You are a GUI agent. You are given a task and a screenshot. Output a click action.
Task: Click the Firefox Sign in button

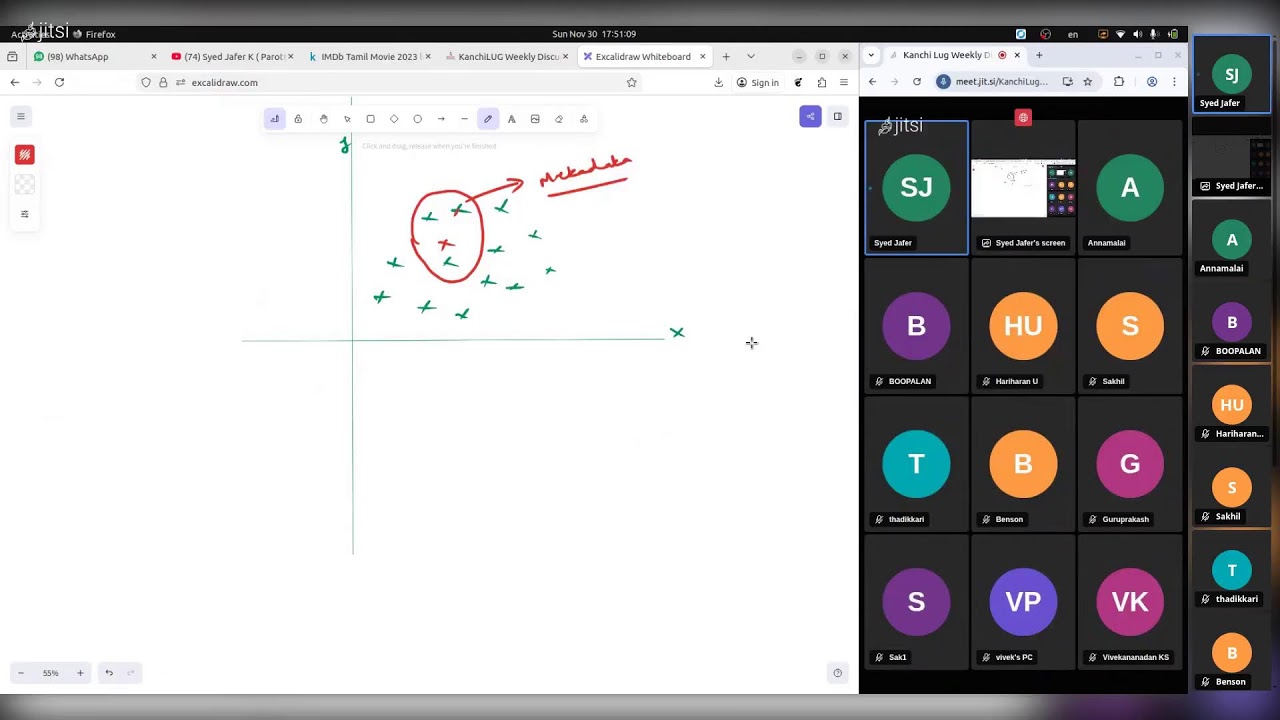click(758, 83)
